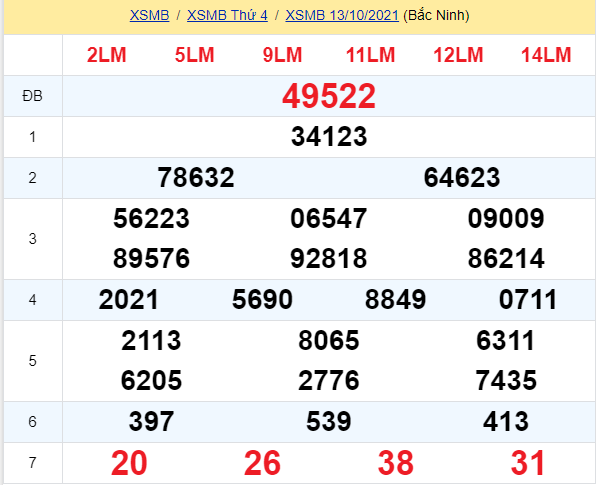Click fifth prize number 8065
Screen dimensions: 596x485
click(329, 340)
